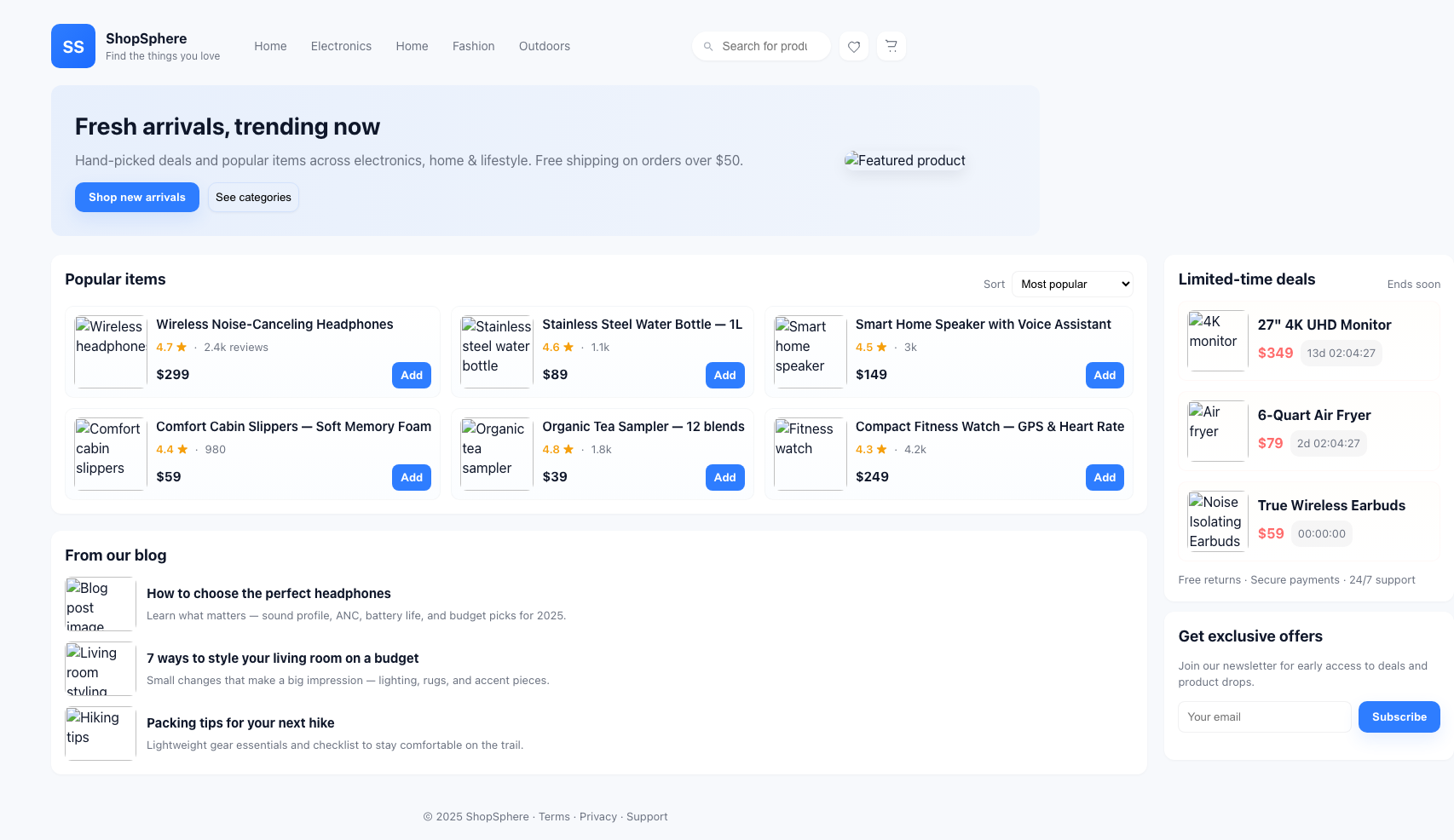Open the Terms page link

click(x=554, y=816)
